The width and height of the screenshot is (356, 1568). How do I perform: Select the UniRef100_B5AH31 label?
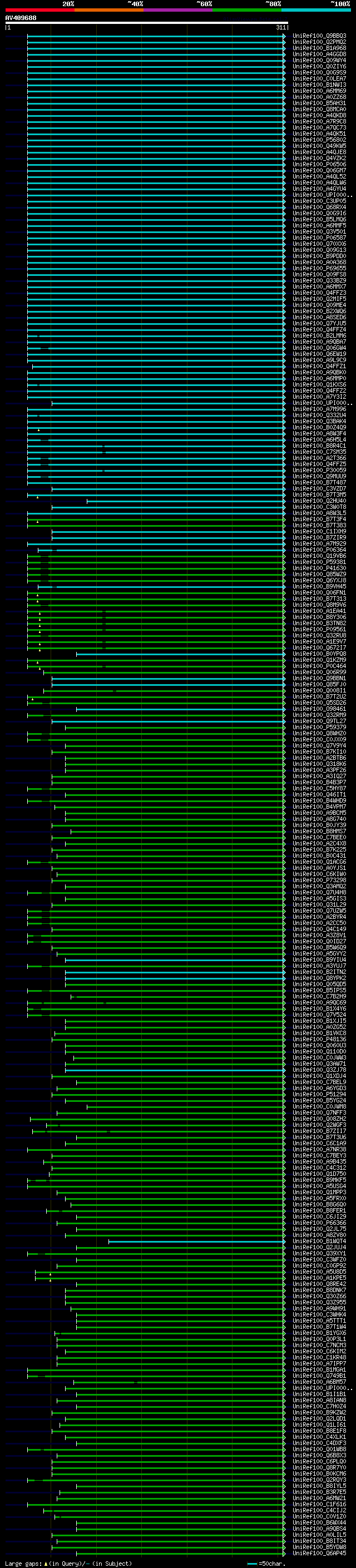(x=319, y=103)
